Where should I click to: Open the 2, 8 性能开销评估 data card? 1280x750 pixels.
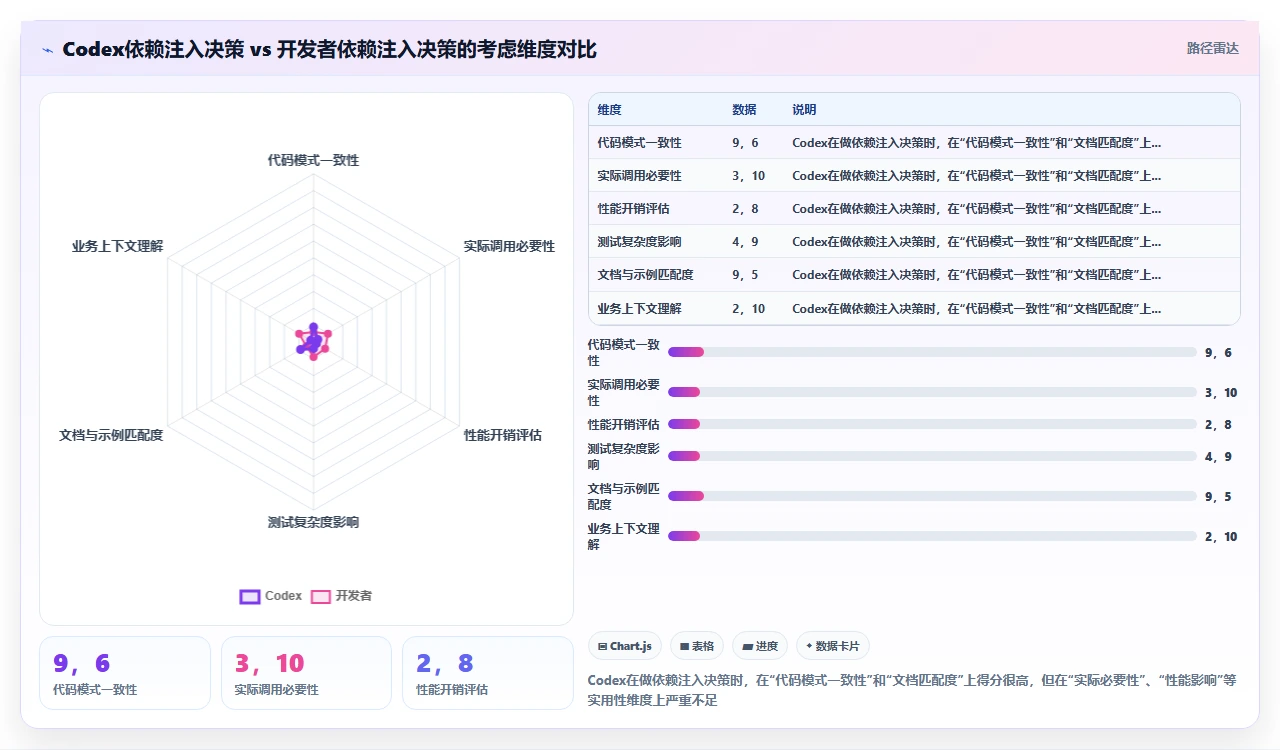(x=488, y=673)
